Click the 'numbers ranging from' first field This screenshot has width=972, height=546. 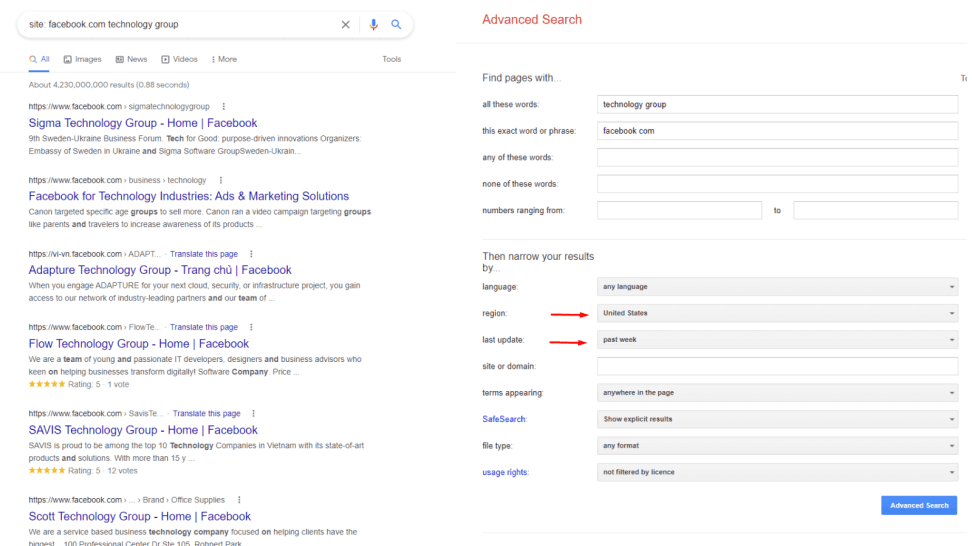click(x=679, y=211)
